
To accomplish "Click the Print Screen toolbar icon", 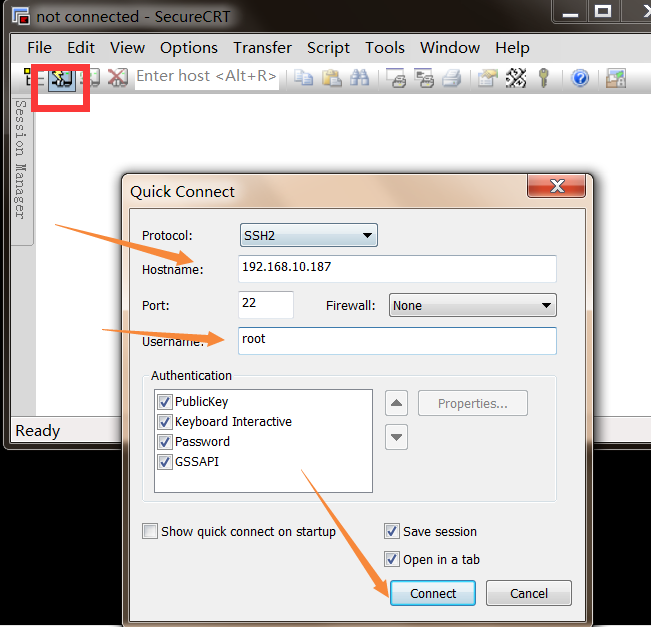I will 396,78.
